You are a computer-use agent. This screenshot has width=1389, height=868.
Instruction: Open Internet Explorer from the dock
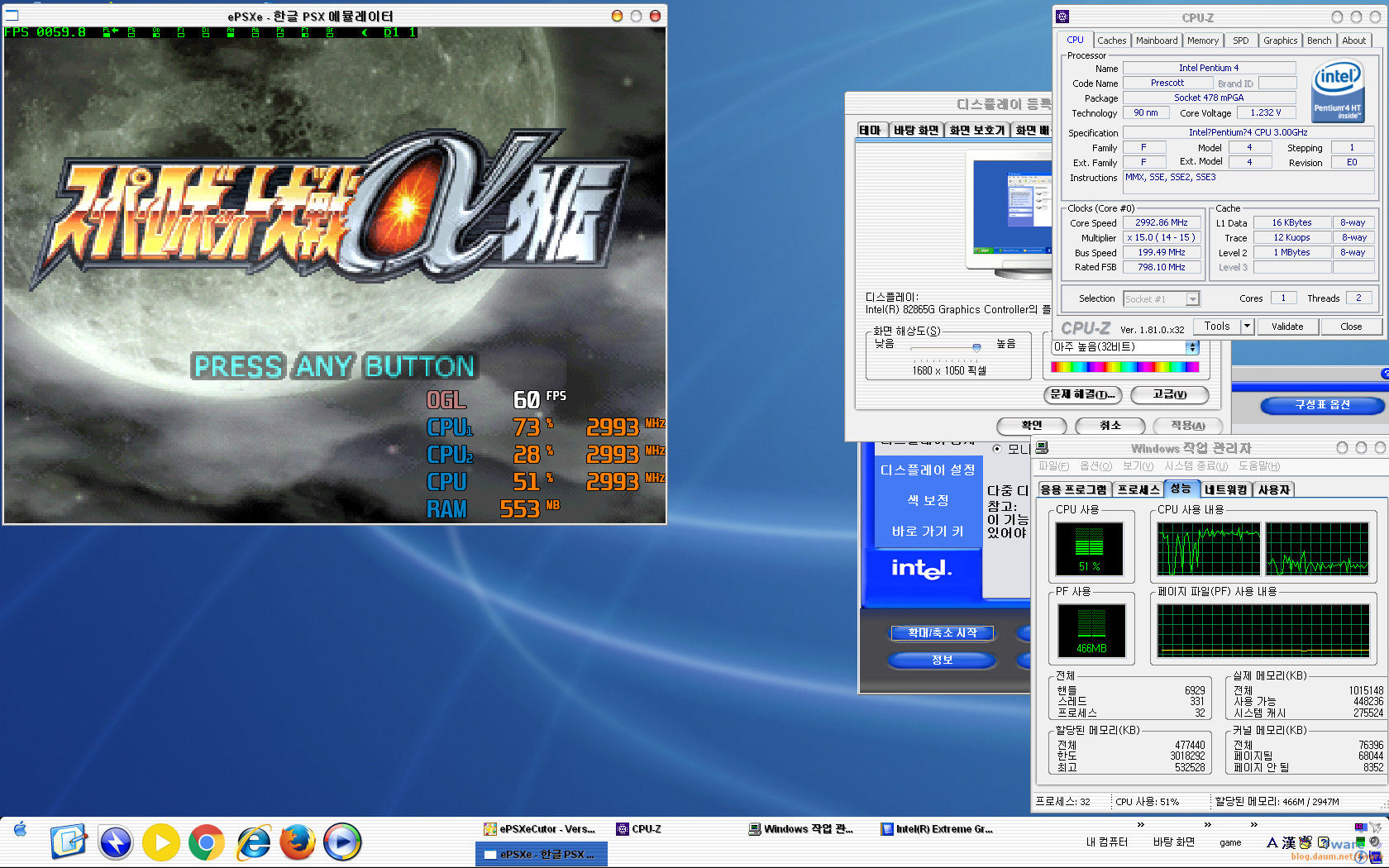point(253,842)
